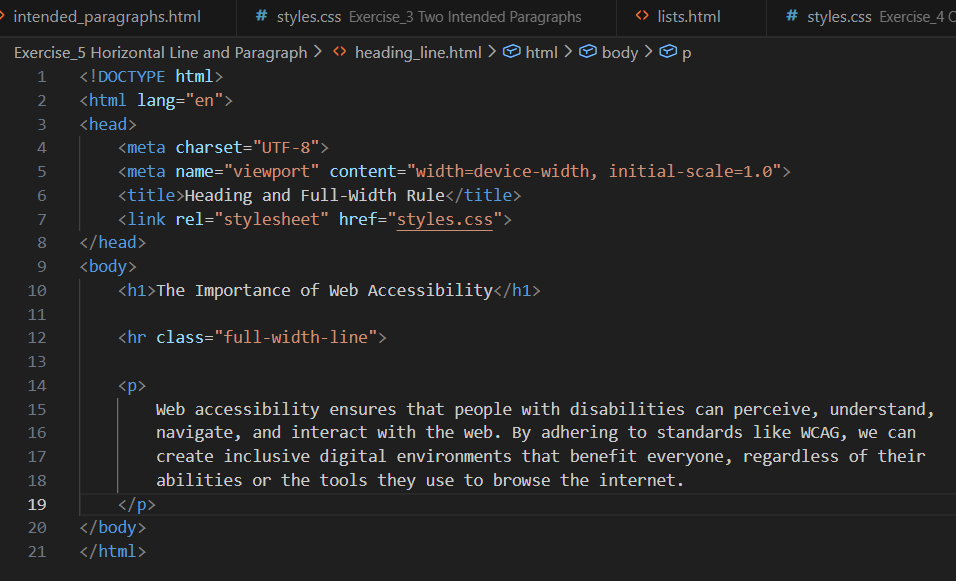Follow the styles.css href link
The image size is (956, 581).
click(x=445, y=219)
